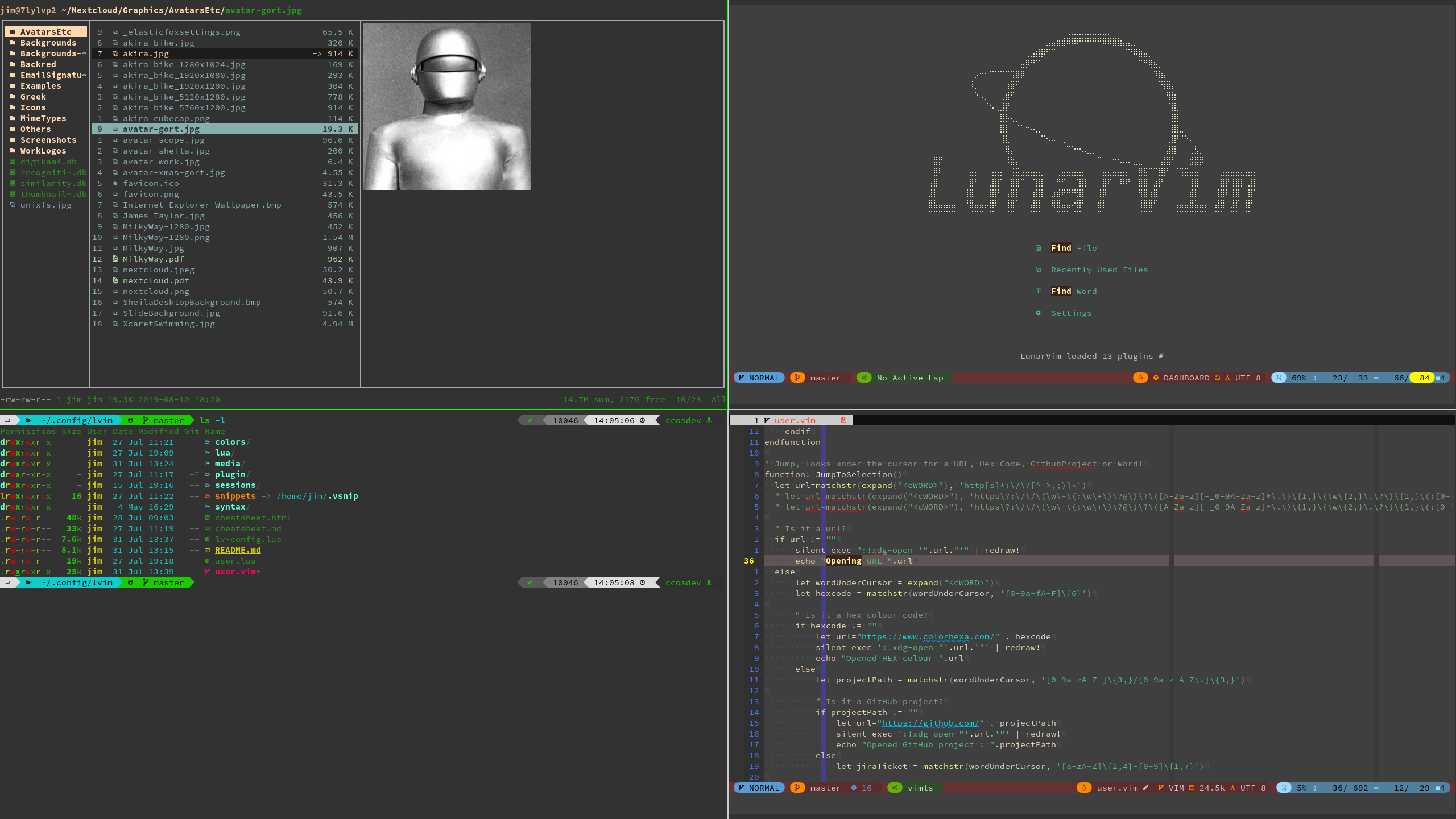The width and height of the screenshot is (1456, 819).
Task: Click the Find Word dashboard icon
Action: pyautogui.click(x=1038, y=291)
